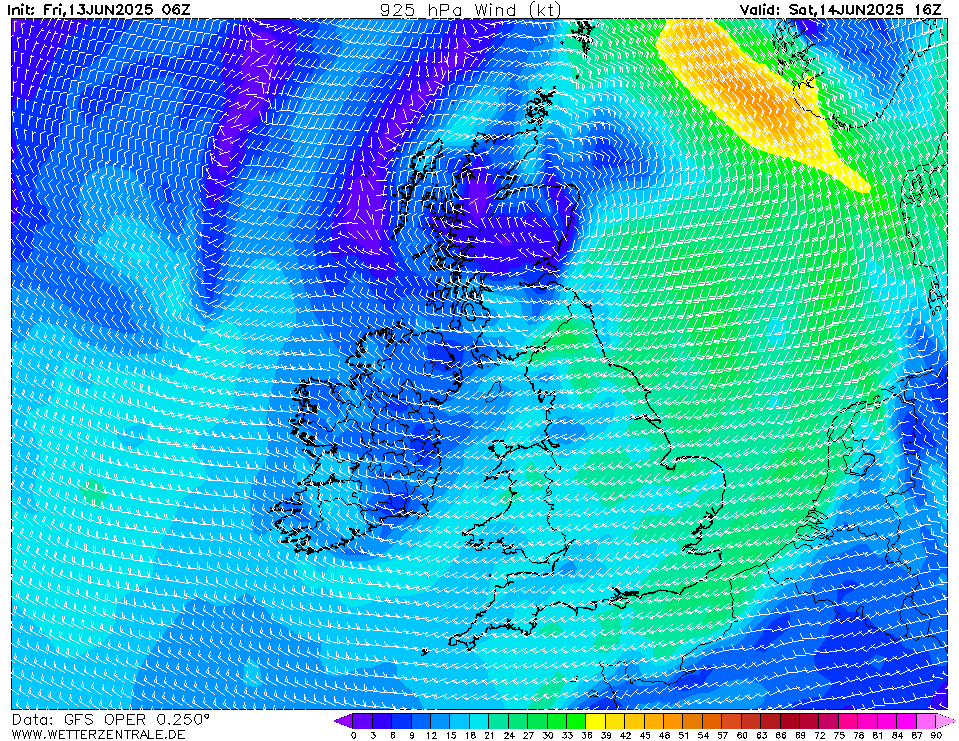
Task: Select the yellow swatch between 36 and 39
Action: click(x=596, y=721)
